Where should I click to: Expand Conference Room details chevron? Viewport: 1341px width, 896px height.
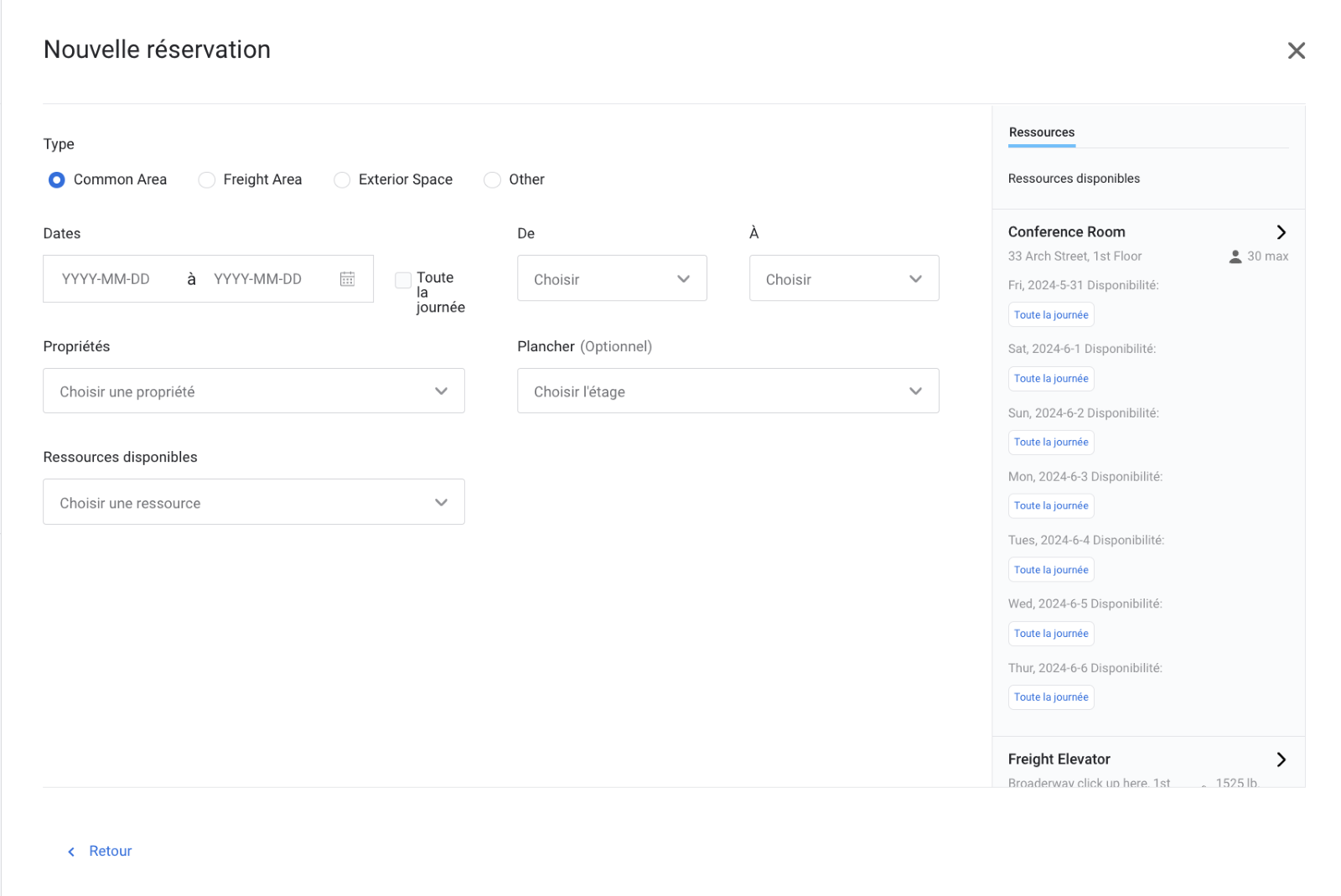click(1281, 232)
